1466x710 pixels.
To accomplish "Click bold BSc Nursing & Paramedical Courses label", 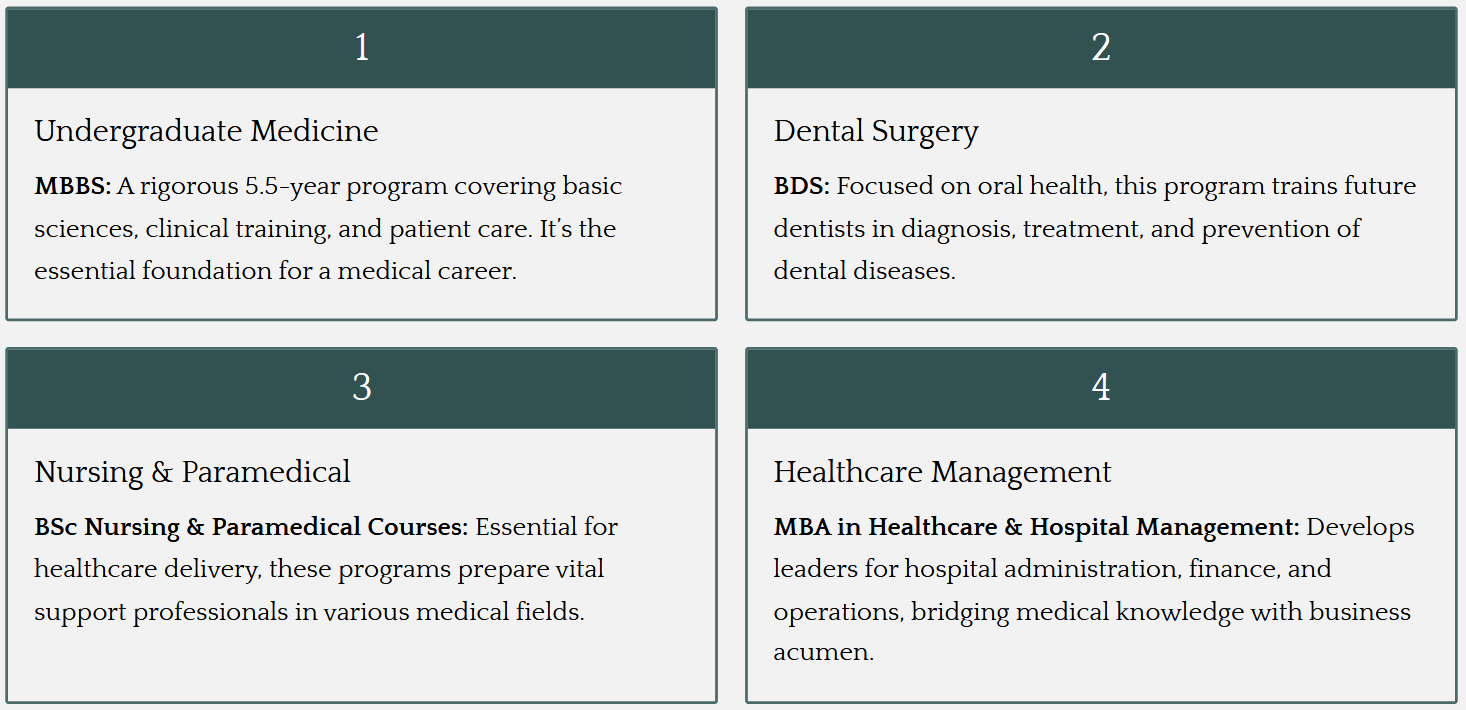I will tap(251, 527).
